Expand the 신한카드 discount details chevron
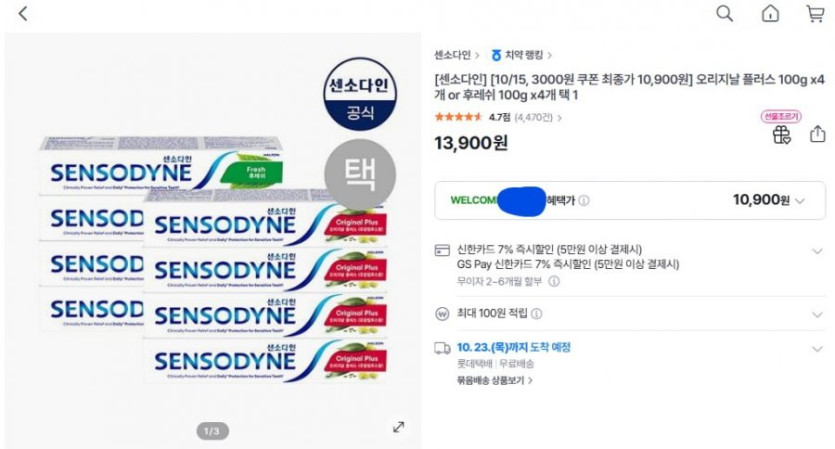835x449 pixels. pyautogui.click(x=817, y=250)
